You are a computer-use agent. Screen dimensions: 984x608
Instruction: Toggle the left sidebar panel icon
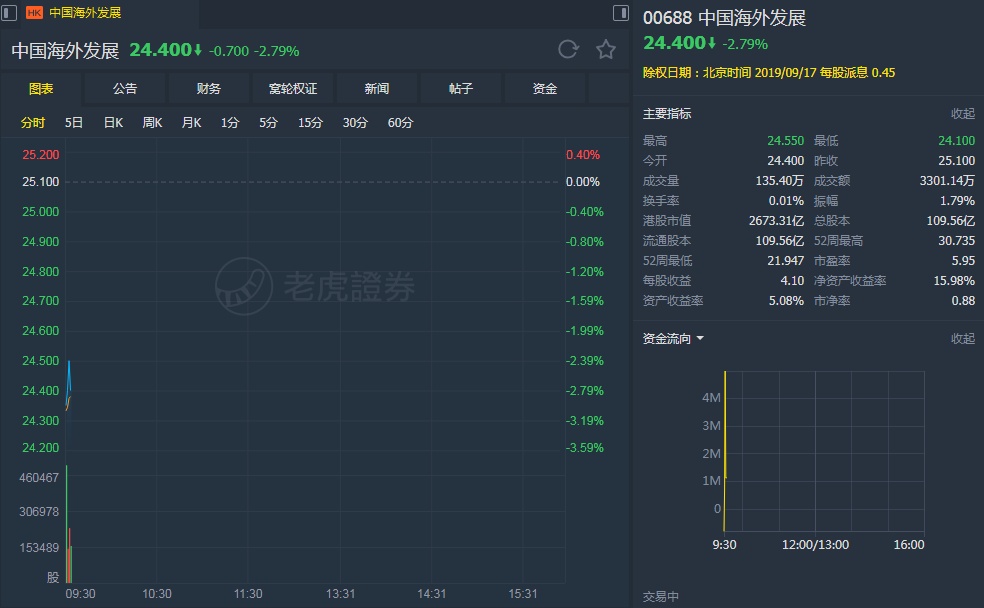(9, 13)
